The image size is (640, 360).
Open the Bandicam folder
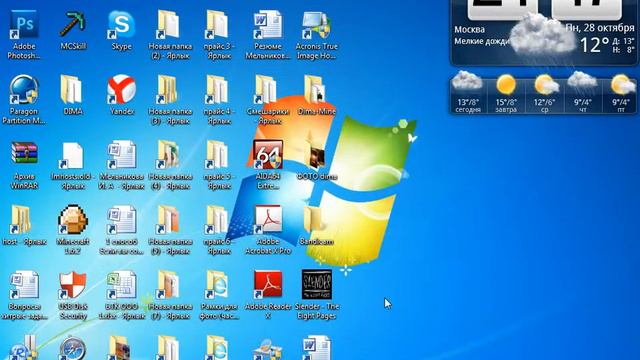coord(316,225)
